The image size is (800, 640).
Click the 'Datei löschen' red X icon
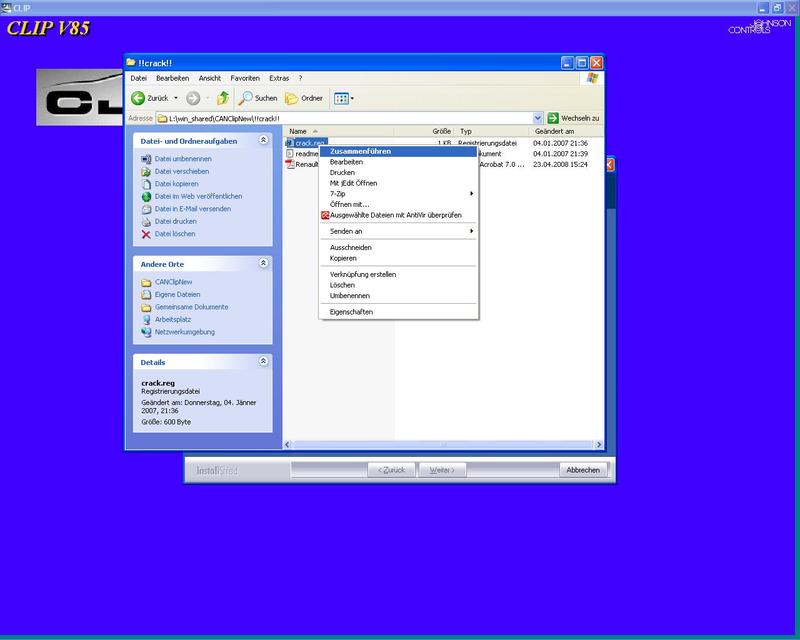[x=146, y=234]
